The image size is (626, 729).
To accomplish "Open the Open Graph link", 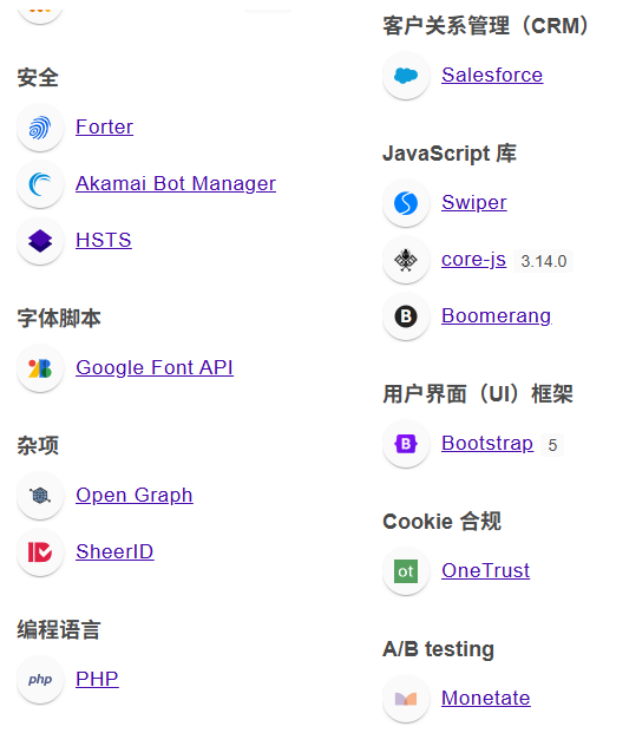I will pyautogui.click(x=134, y=495).
